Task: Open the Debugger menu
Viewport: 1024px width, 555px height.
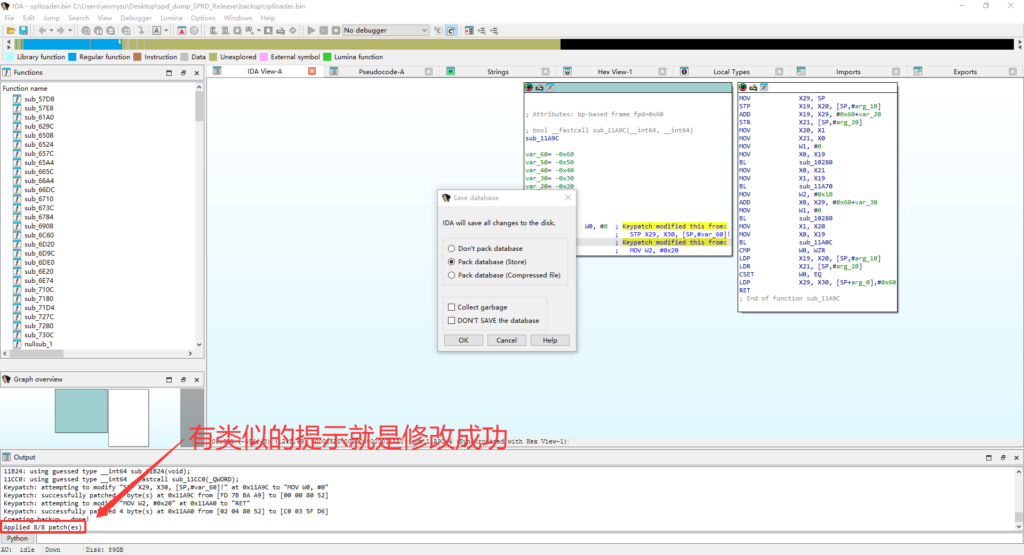Action: (x=136, y=18)
